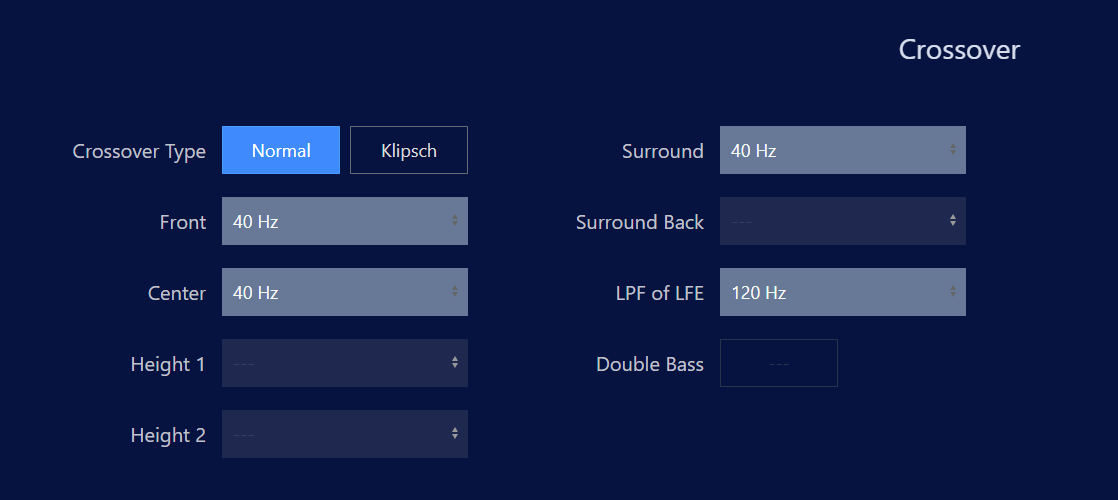Screen dimensions: 1118x500
Task: Click the arrow icon in Height 2 dropdown
Action: [x=455, y=434]
